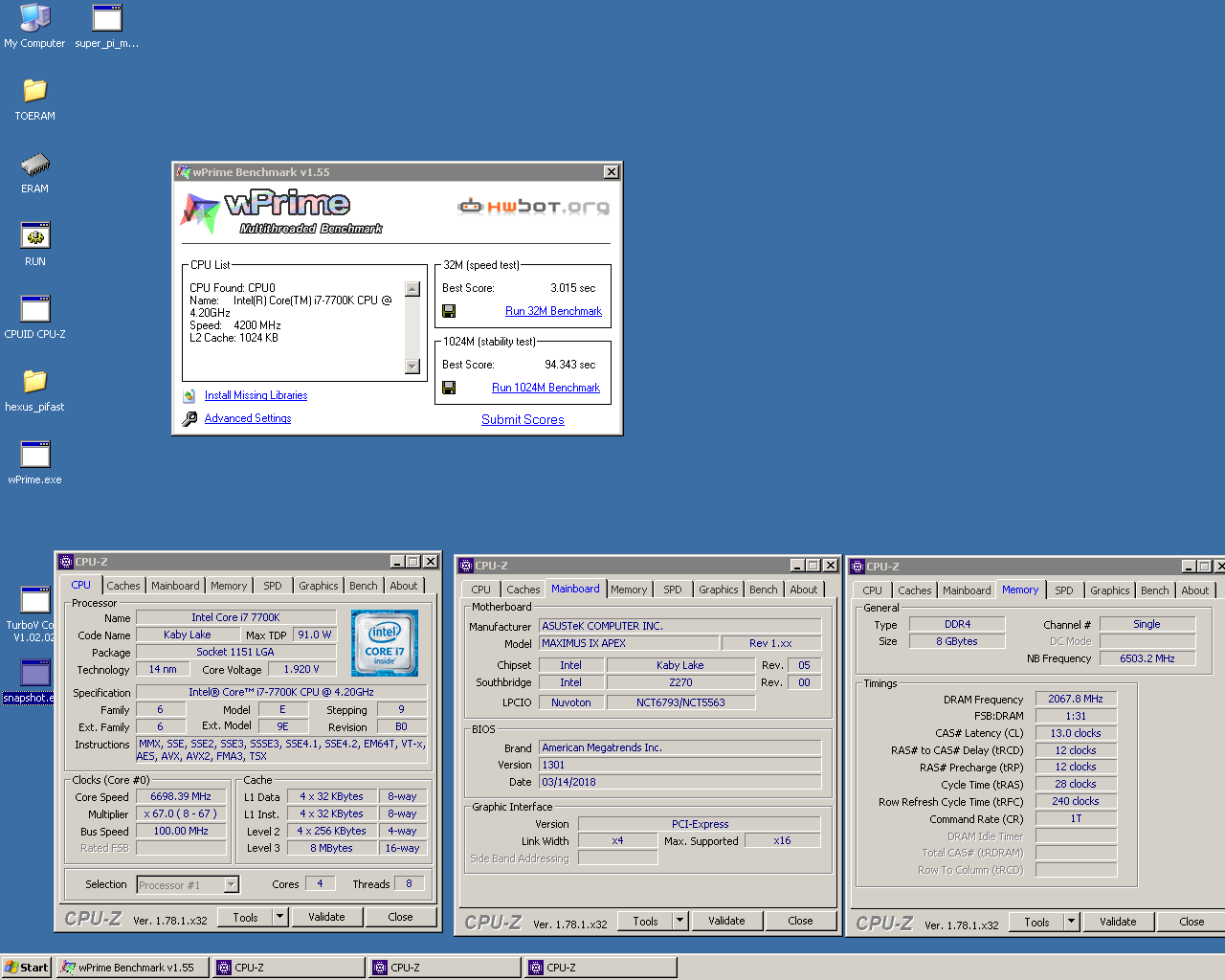1225x980 pixels.
Task: Maximize the CPU-Z CPU window
Action: [x=413, y=562]
